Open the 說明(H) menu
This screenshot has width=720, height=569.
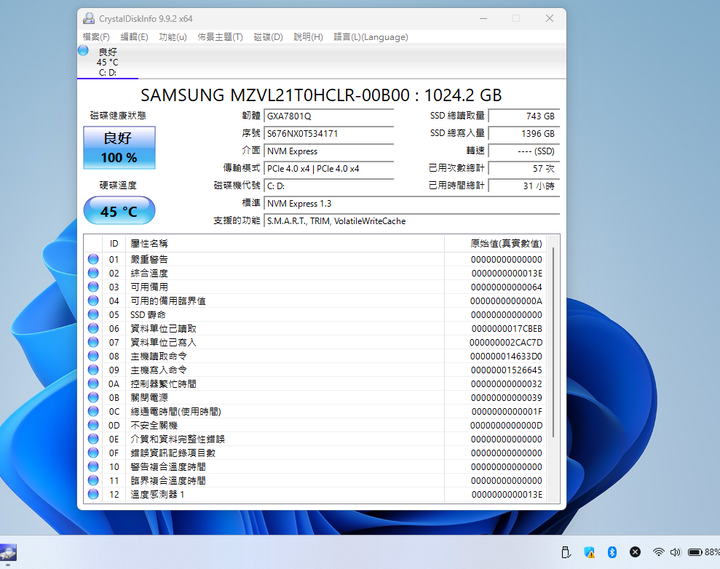pos(308,37)
